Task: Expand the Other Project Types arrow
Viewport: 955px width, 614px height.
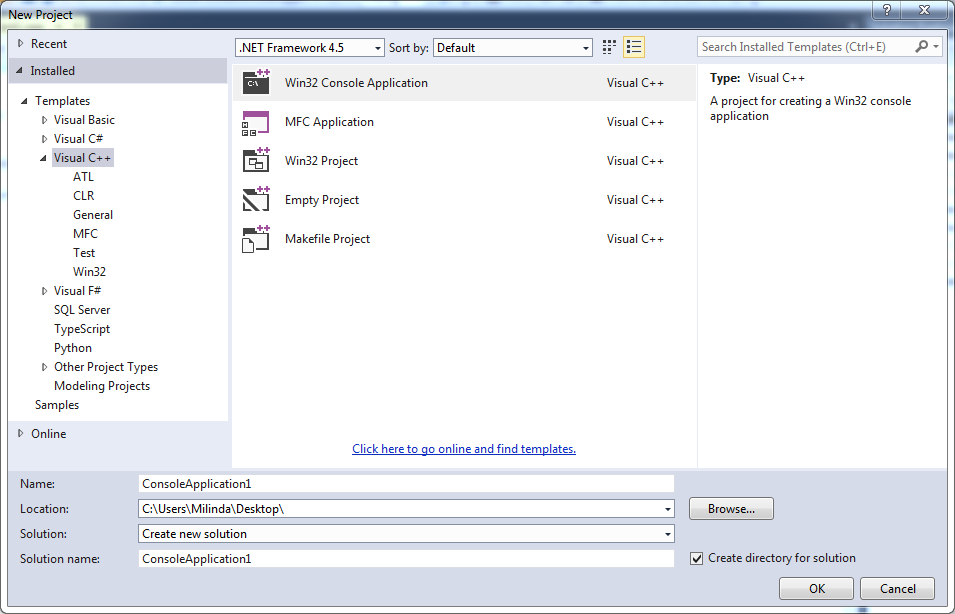Action: [44, 367]
